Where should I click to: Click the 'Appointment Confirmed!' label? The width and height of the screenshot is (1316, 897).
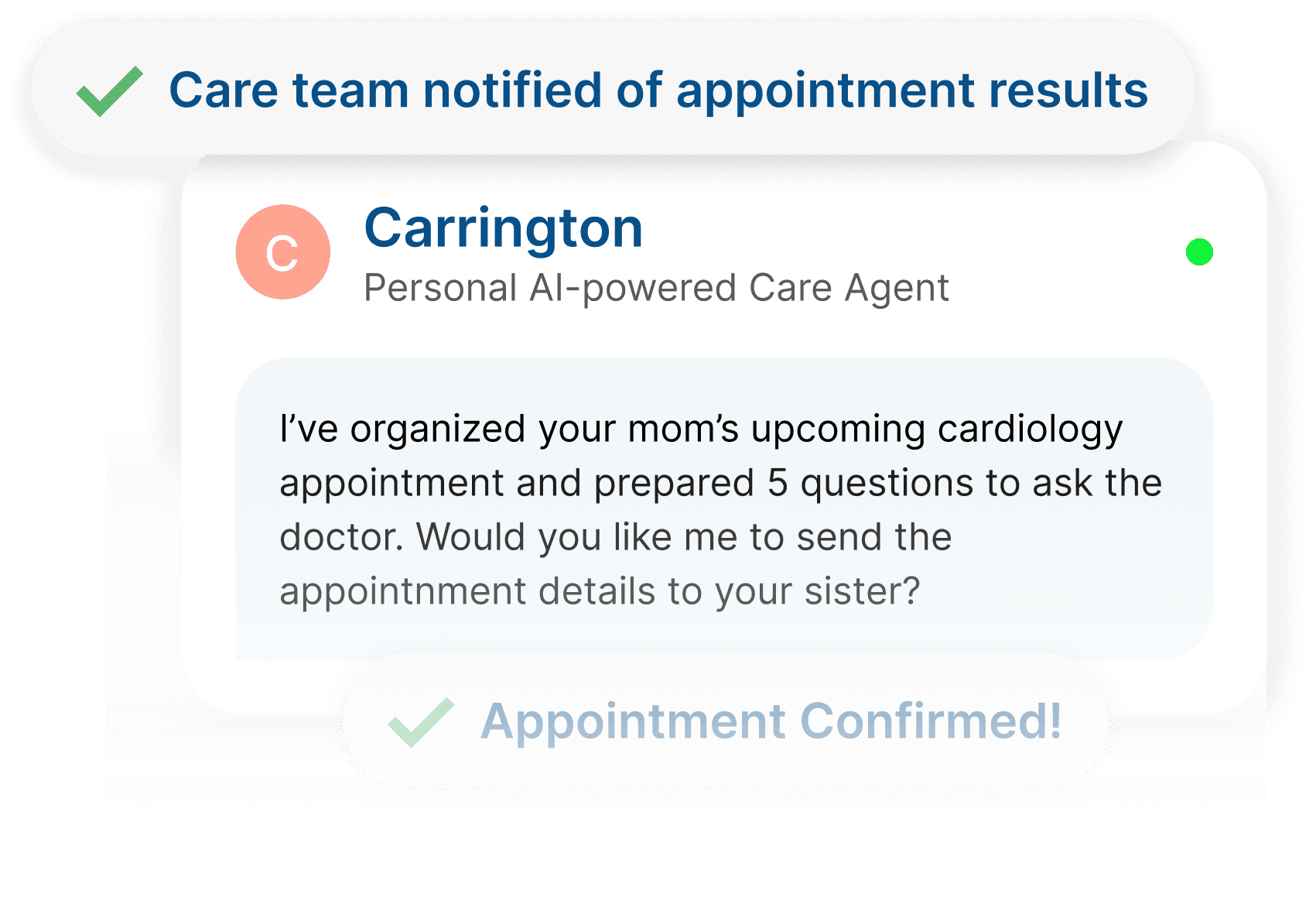(771, 721)
